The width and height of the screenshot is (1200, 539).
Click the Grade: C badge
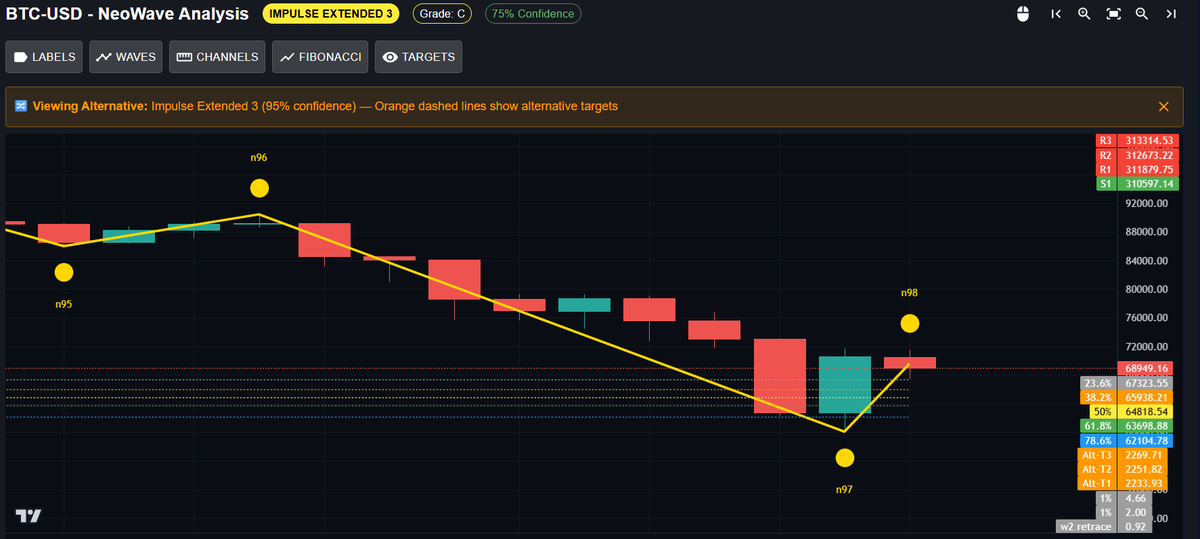441,14
